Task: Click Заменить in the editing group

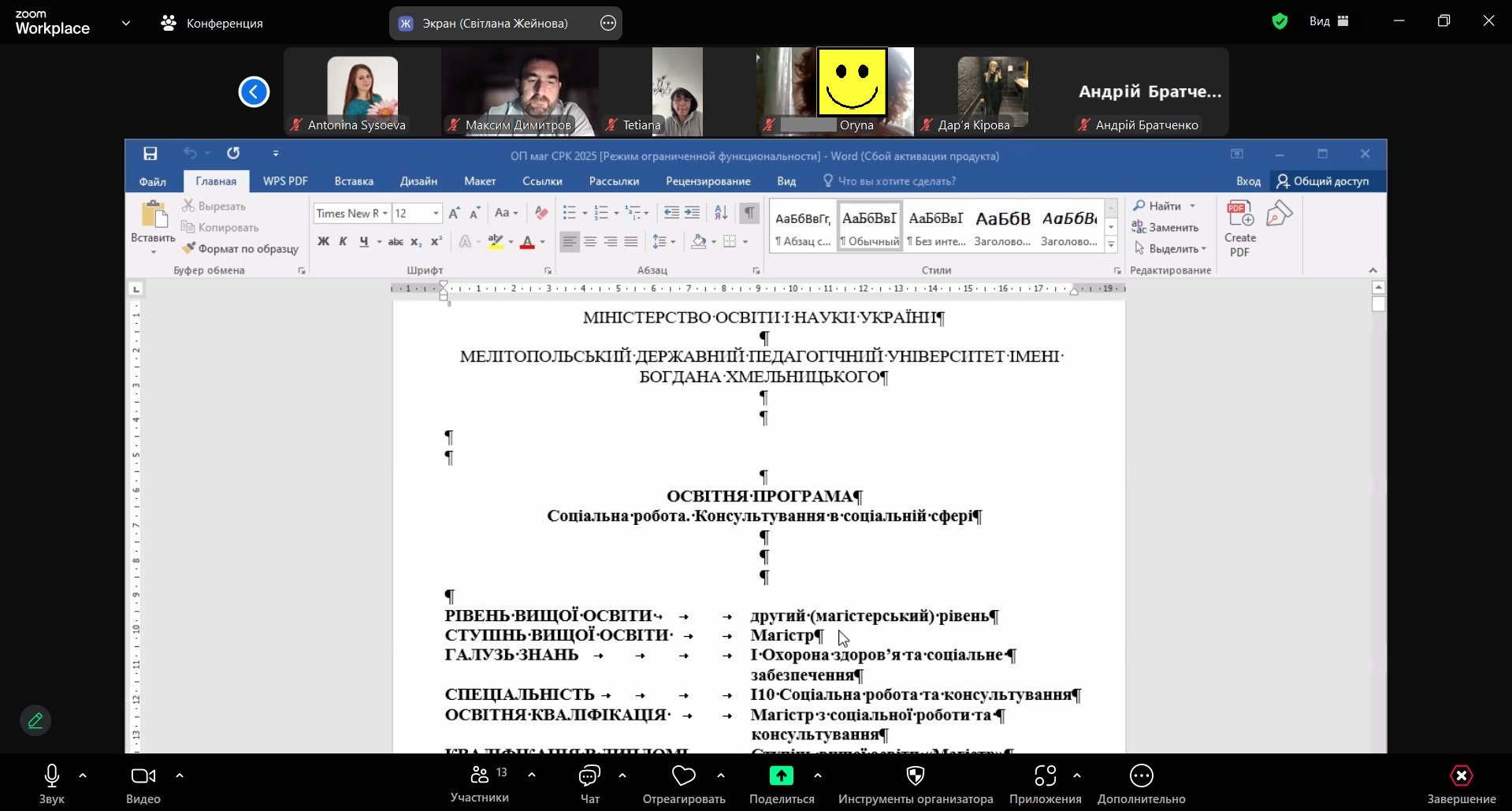Action: coord(1165,227)
